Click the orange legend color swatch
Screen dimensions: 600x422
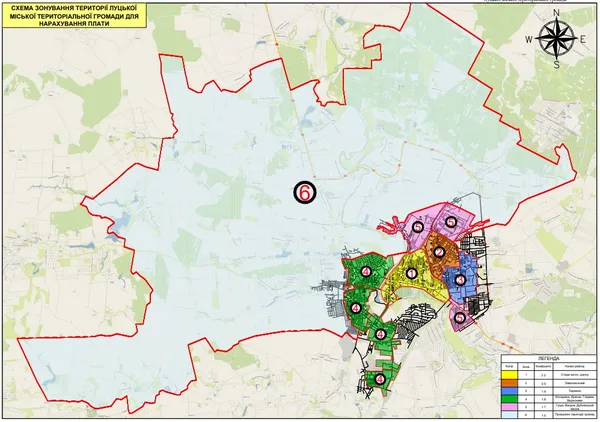pyautogui.click(x=509, y=383)
